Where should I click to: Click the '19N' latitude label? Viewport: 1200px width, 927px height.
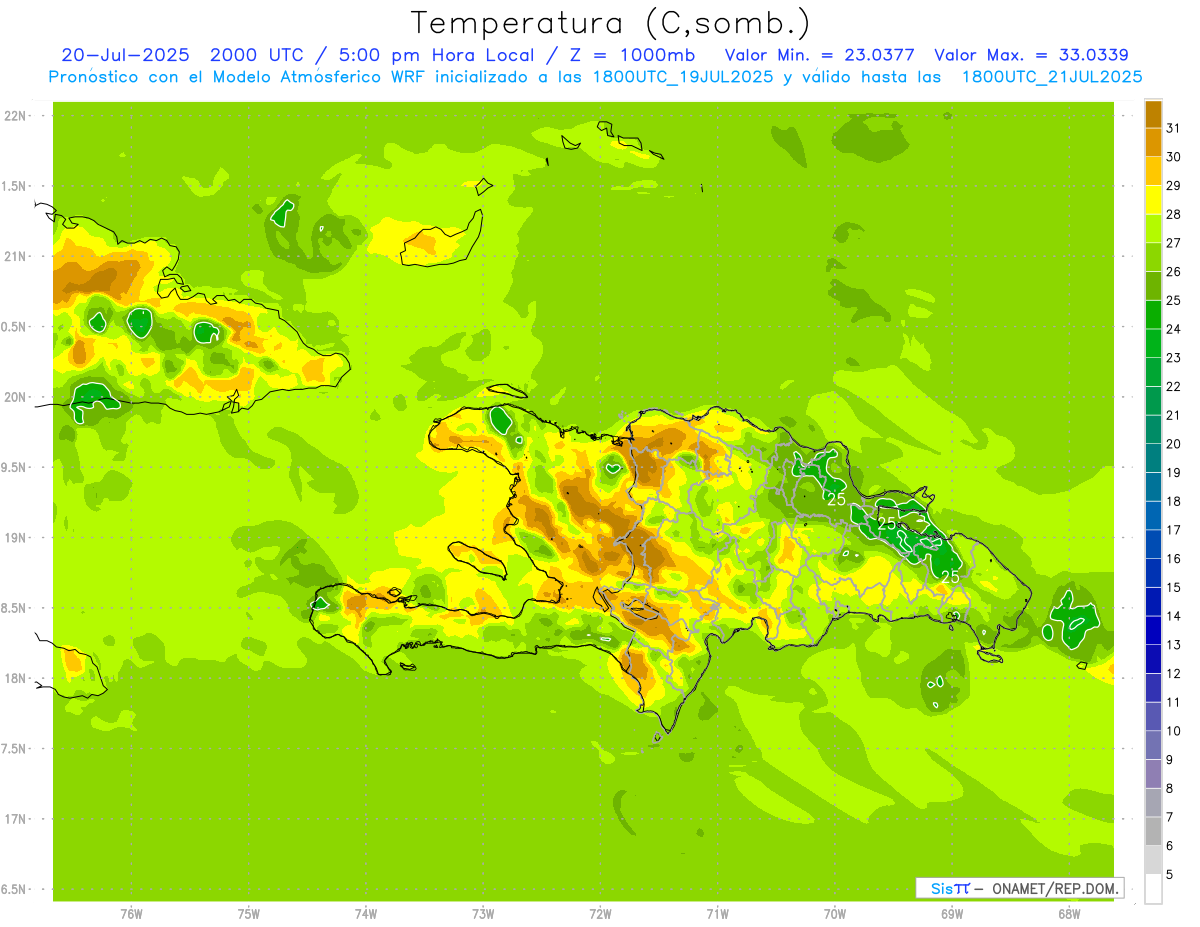tap(16, 538)
